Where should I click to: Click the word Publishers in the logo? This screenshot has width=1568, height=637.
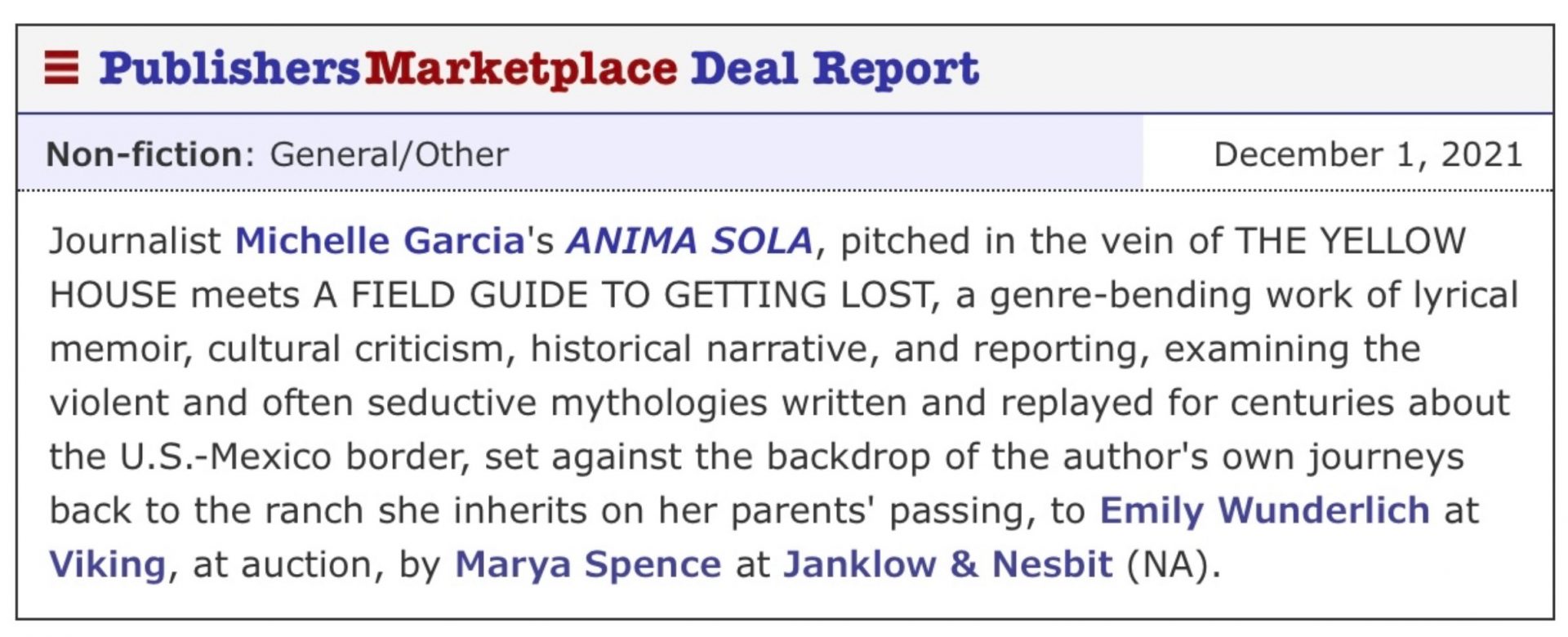click(229, 69)
